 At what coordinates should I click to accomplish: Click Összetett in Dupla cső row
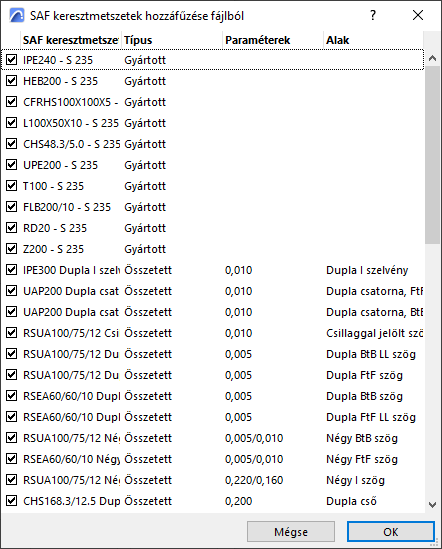click(x=148, y=501)
